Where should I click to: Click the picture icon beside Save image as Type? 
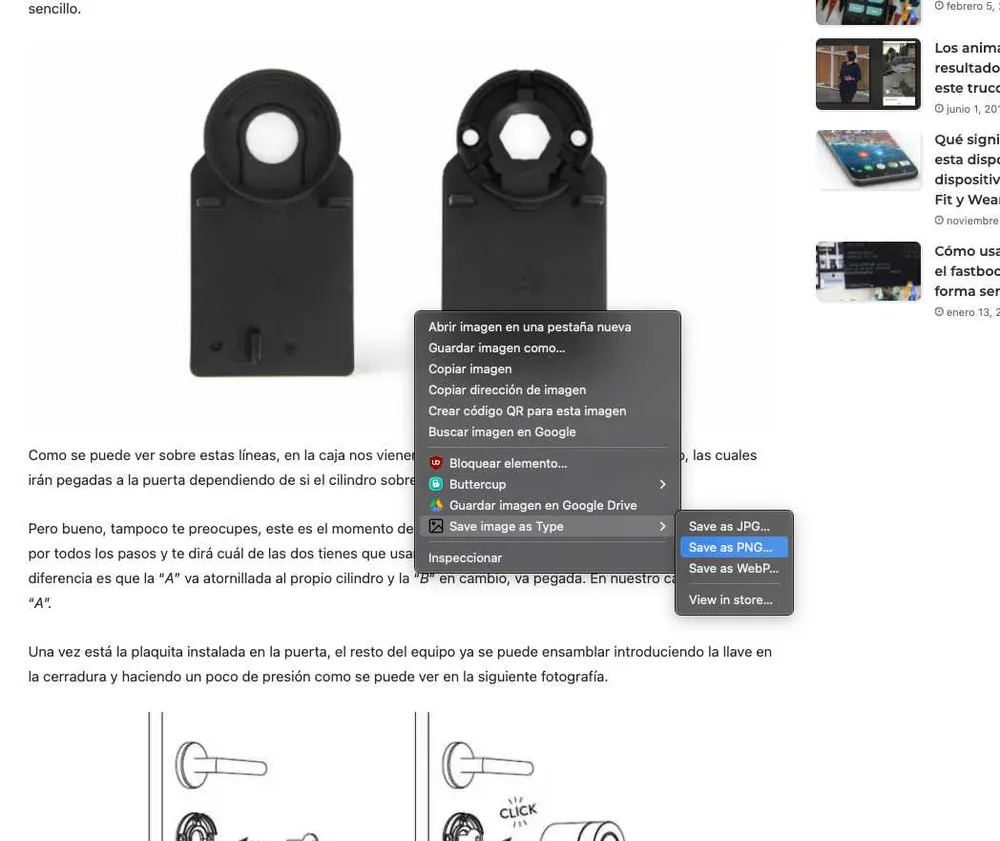(436, 526)
